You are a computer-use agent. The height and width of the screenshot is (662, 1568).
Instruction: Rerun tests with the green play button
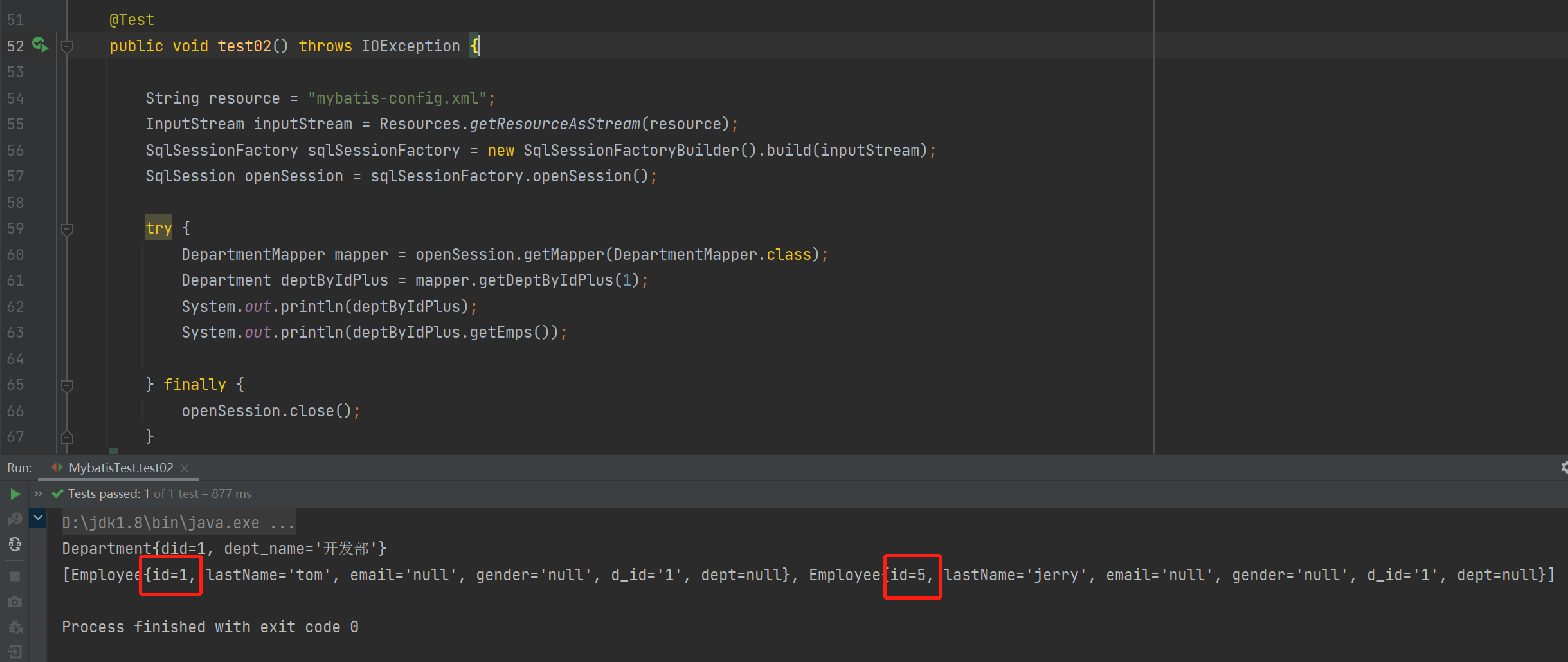pos(15,494)
